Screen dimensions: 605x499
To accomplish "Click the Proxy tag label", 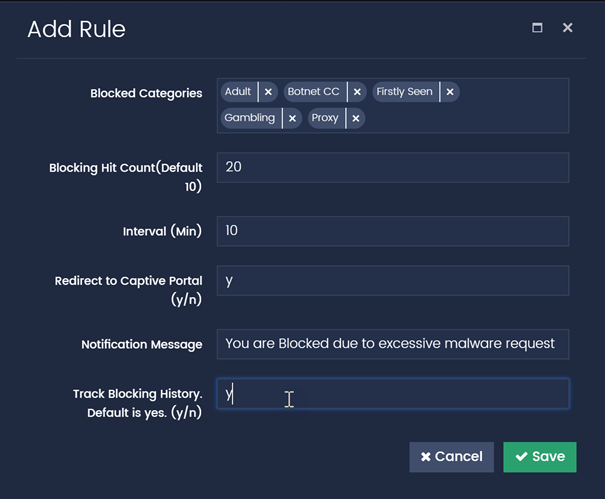I will click(325, 118).
